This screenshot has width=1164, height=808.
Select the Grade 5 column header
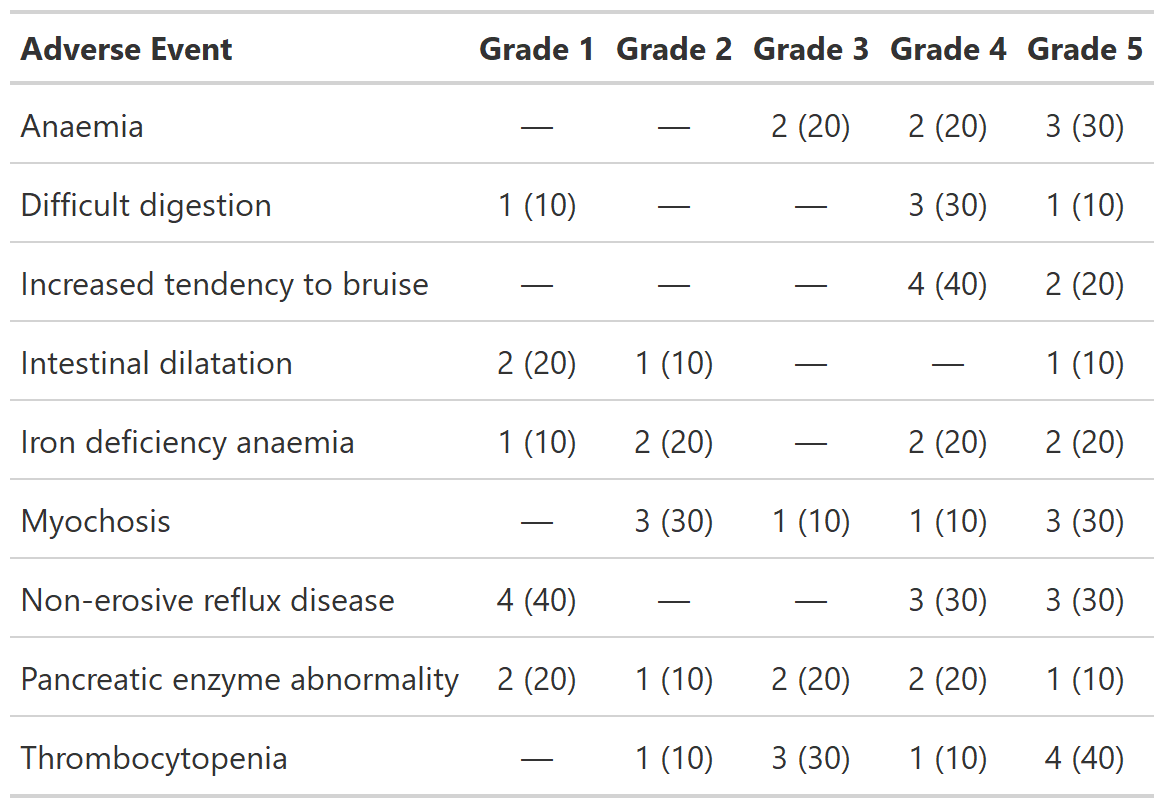1085,49
